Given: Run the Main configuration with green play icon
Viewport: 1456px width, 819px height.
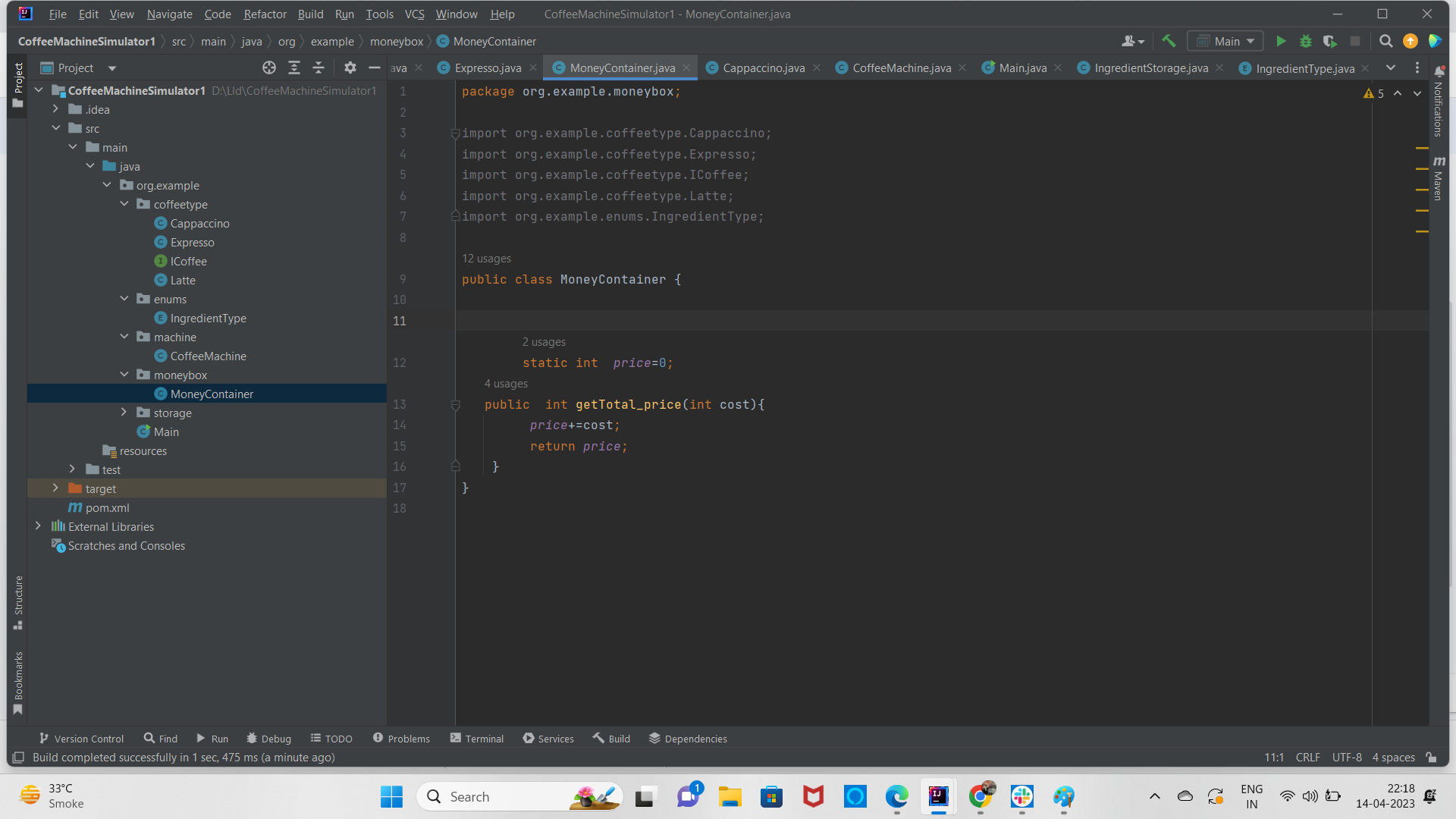Looking at the screenshot, I should pyautogui.click(x=1281, y=41).
